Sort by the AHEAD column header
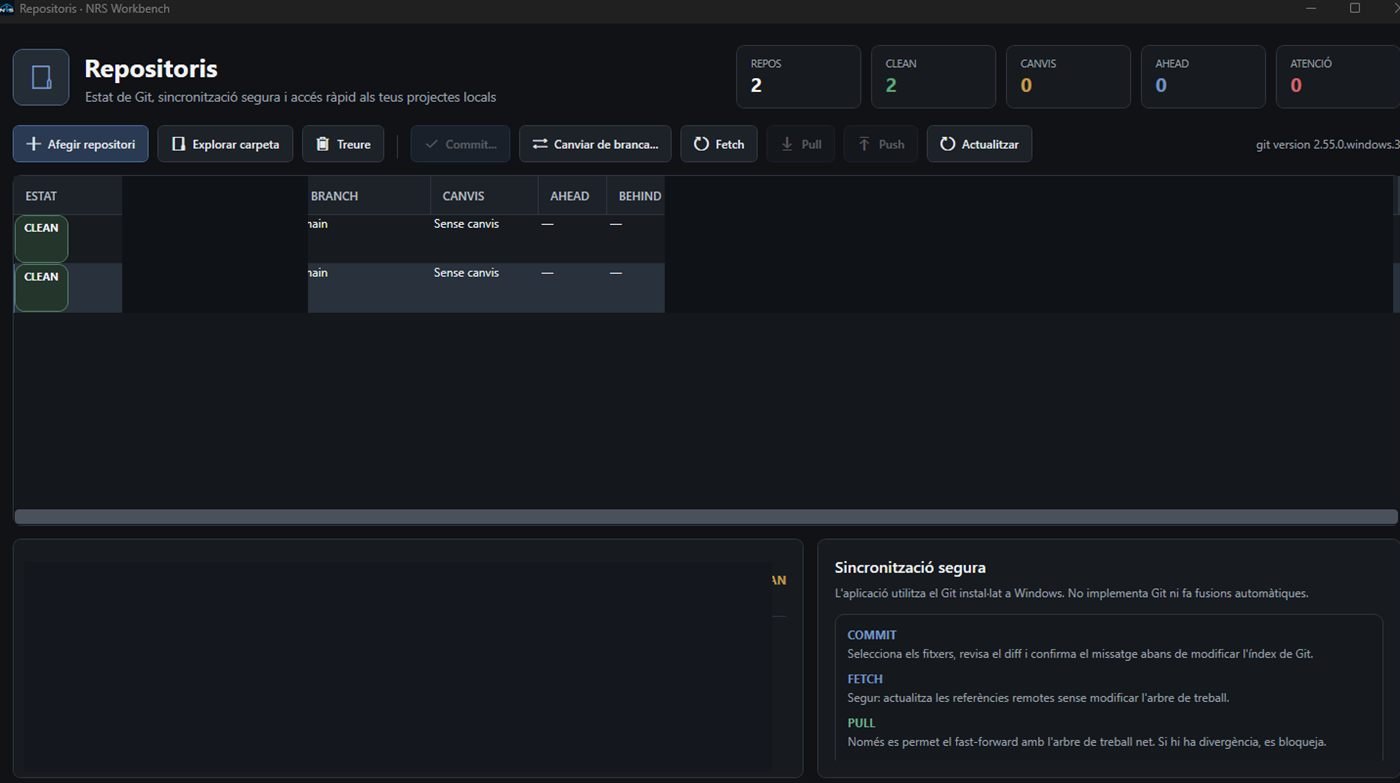 [x=572, y=196]
